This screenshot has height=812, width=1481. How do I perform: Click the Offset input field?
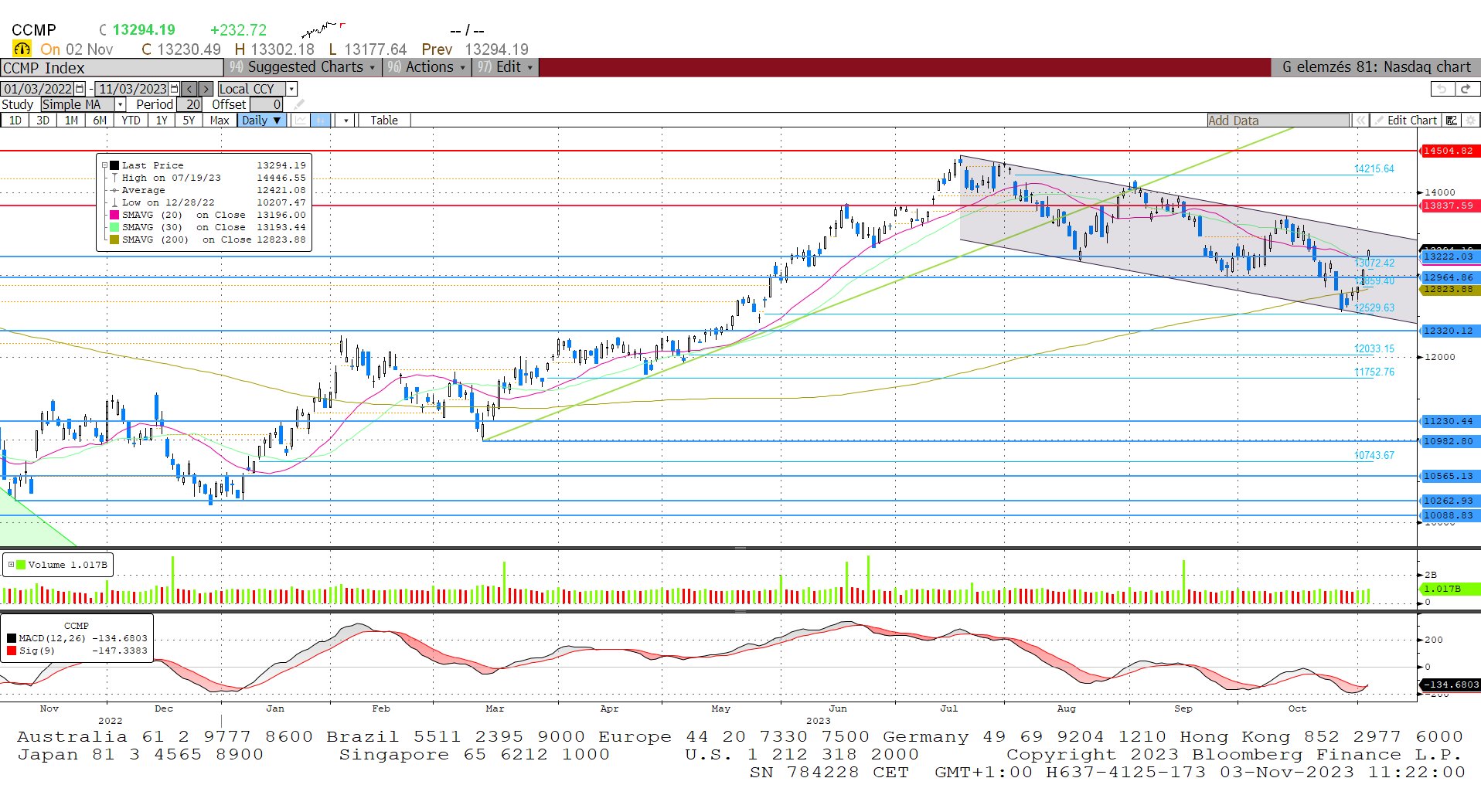(267, 104)
